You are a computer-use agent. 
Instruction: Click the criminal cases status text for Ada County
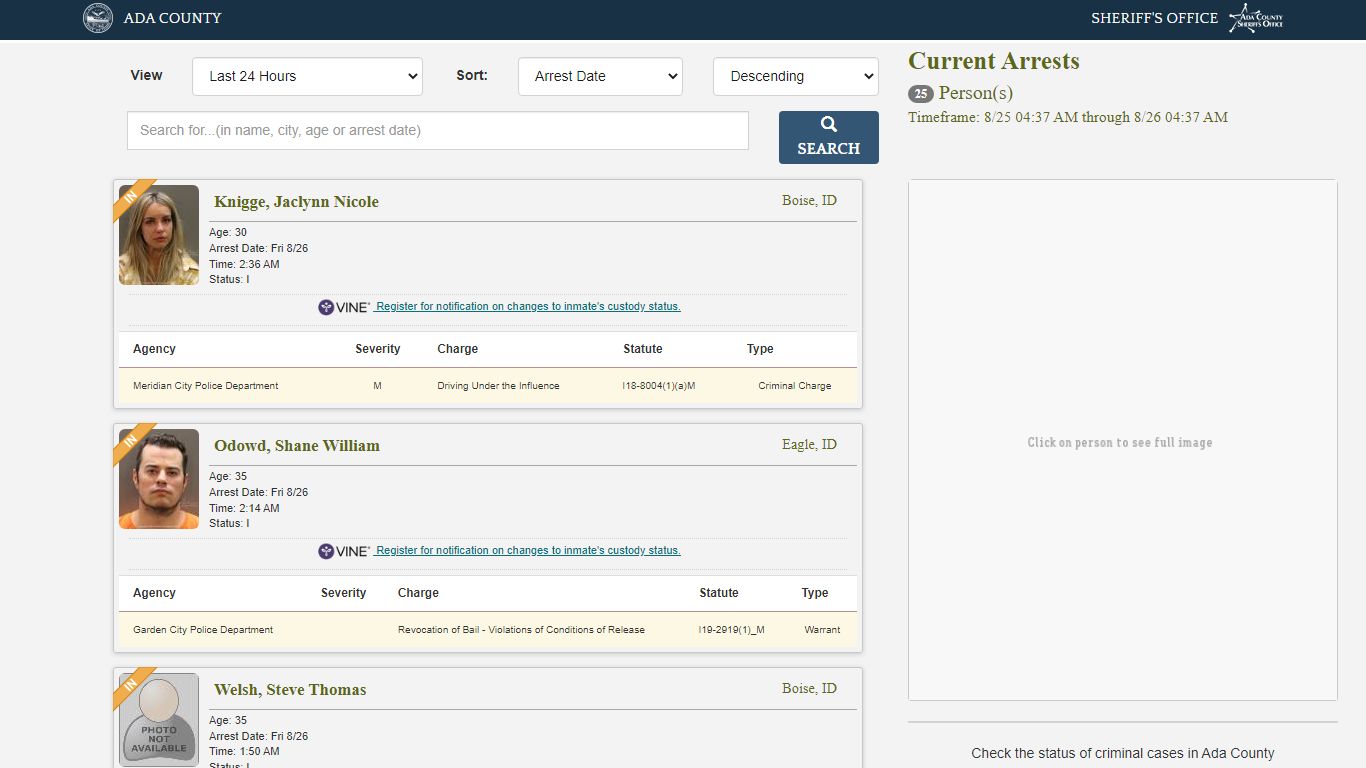click(1123, 753)
